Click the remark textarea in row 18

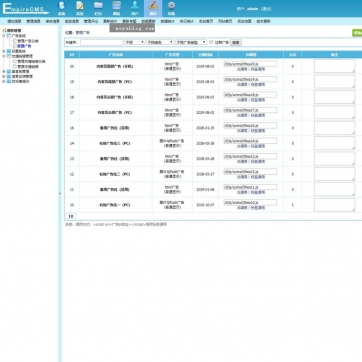click(335, 97)
